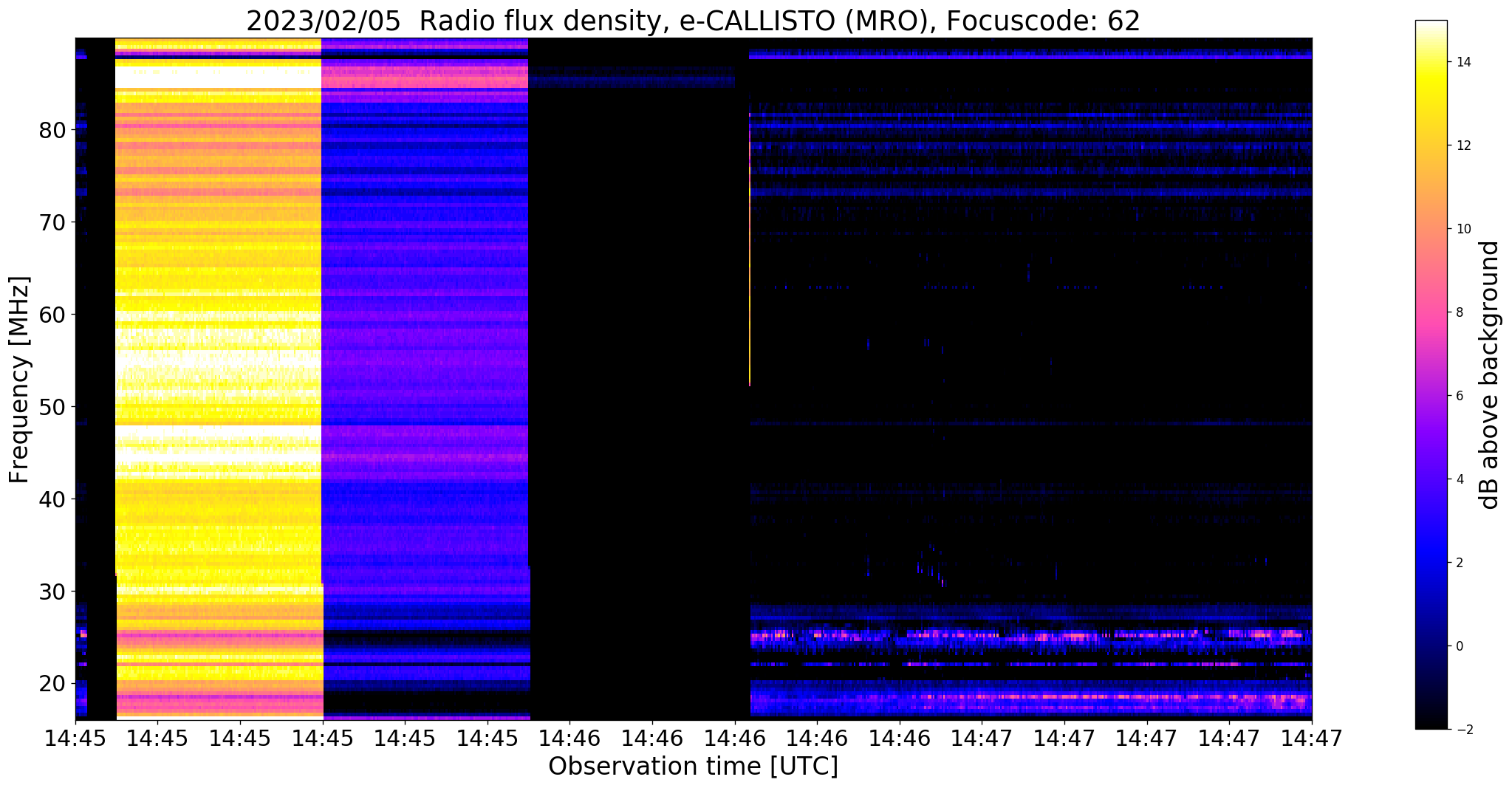Click the colorbar tick label 12
This screenshot has width=1512, height=788.
(1462, 145)
